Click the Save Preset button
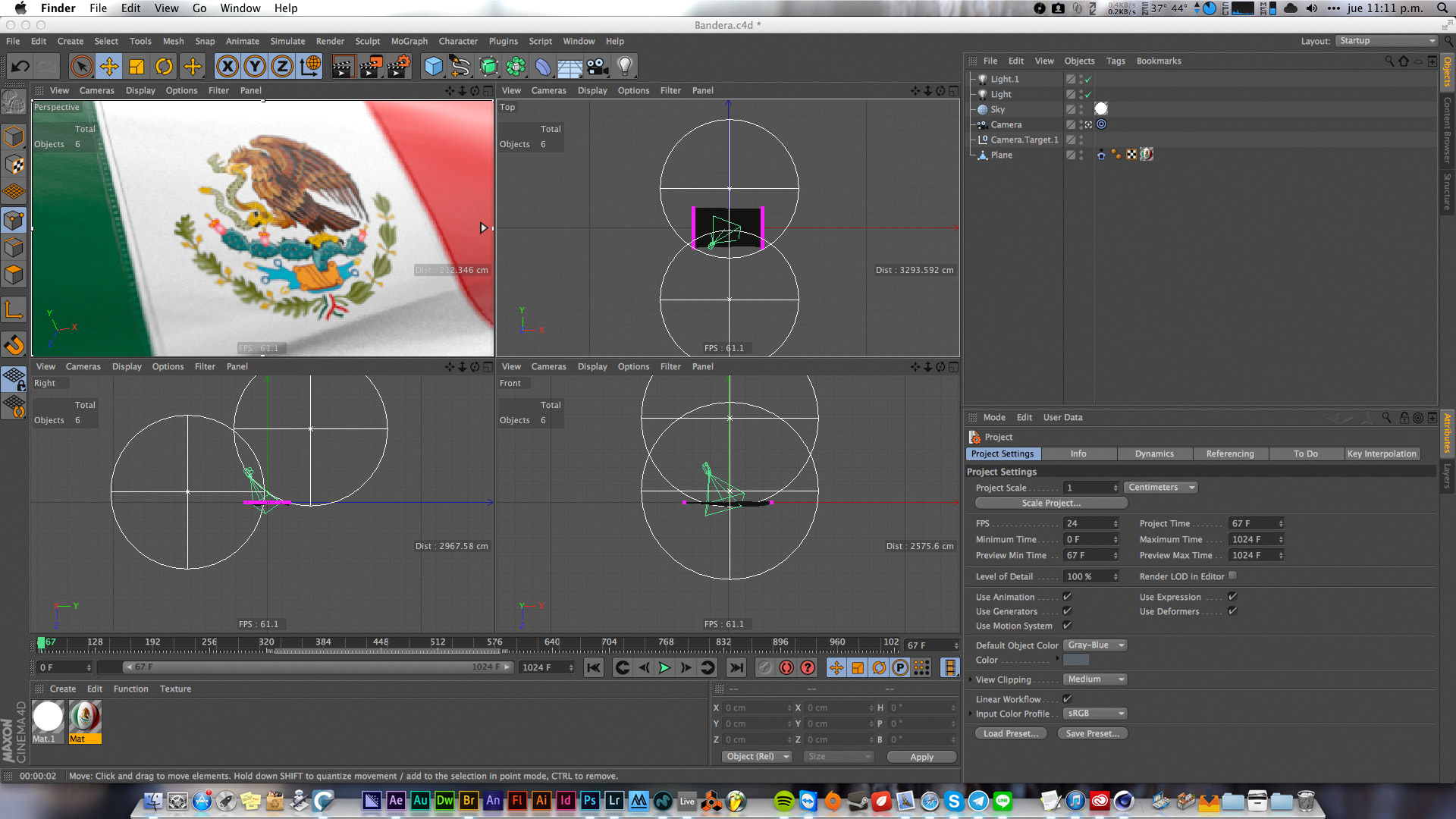 (1092, 734)
